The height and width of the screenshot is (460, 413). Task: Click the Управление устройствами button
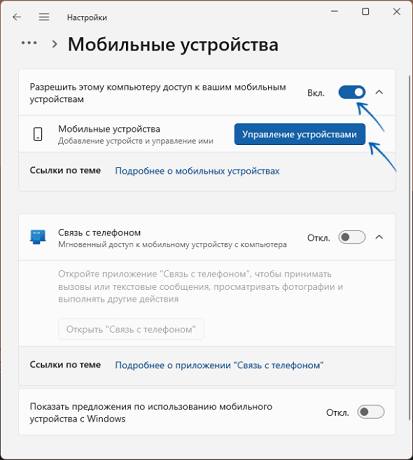[300, 134]
